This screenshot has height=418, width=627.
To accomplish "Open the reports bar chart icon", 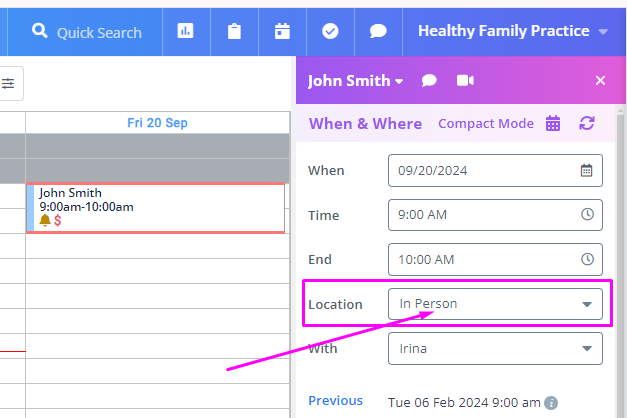I will click(x=185, y=31).
